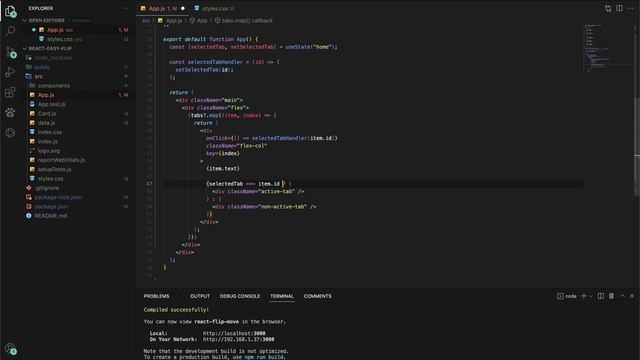Collapse the REACT-EASY-FLIP project section
The width and height of the screenshot is (640, 360).
tap(25, 48)
